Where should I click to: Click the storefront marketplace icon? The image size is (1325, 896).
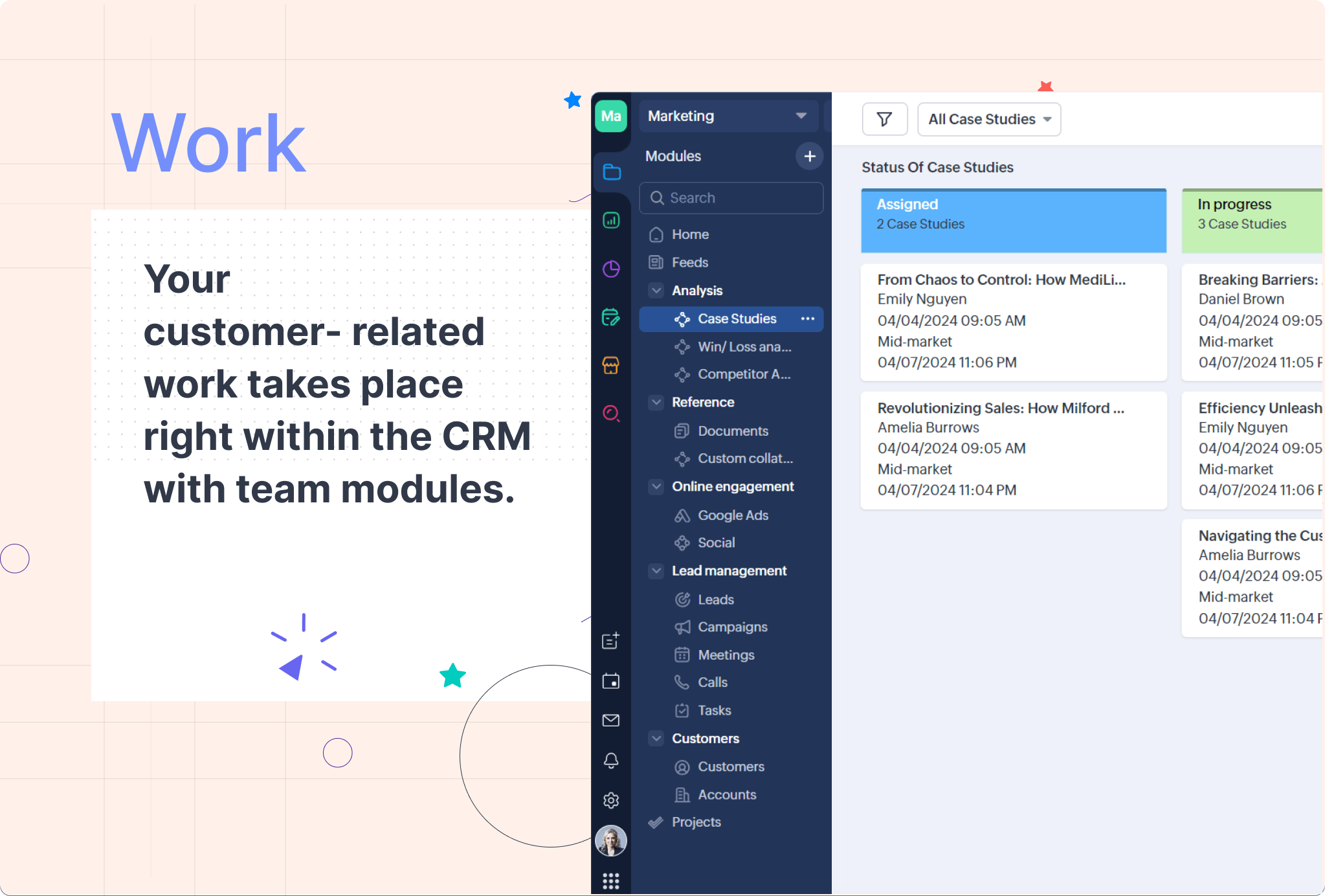click(611, 365)
